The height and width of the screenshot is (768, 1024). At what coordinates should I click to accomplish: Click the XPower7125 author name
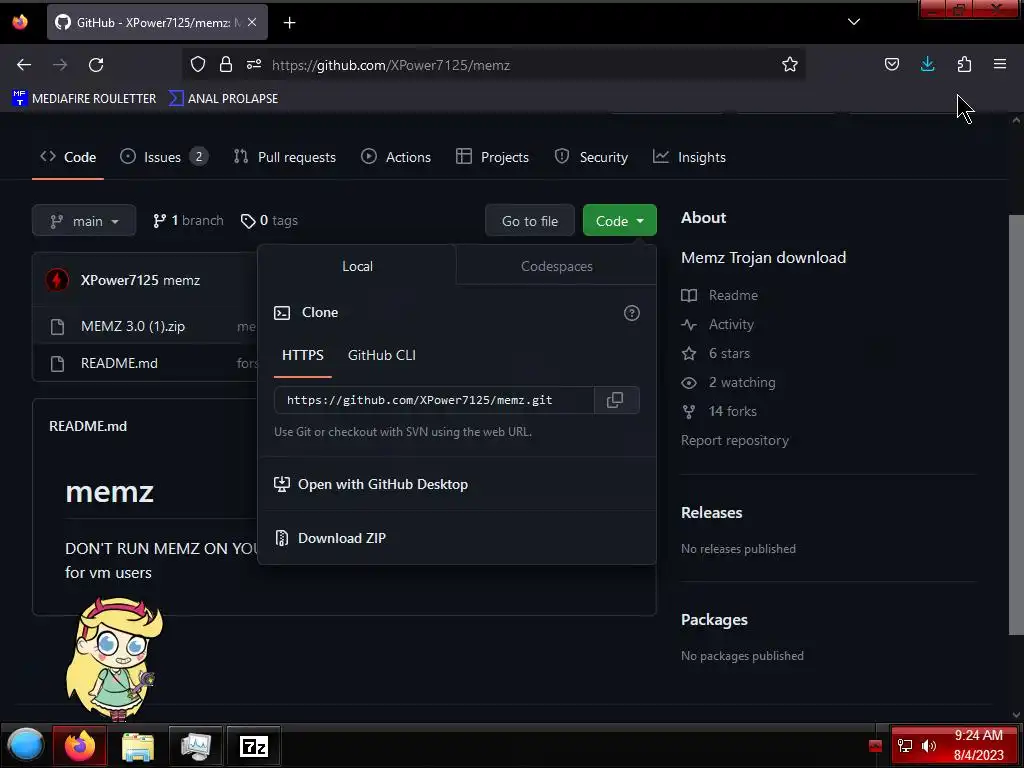pos(120,280)
